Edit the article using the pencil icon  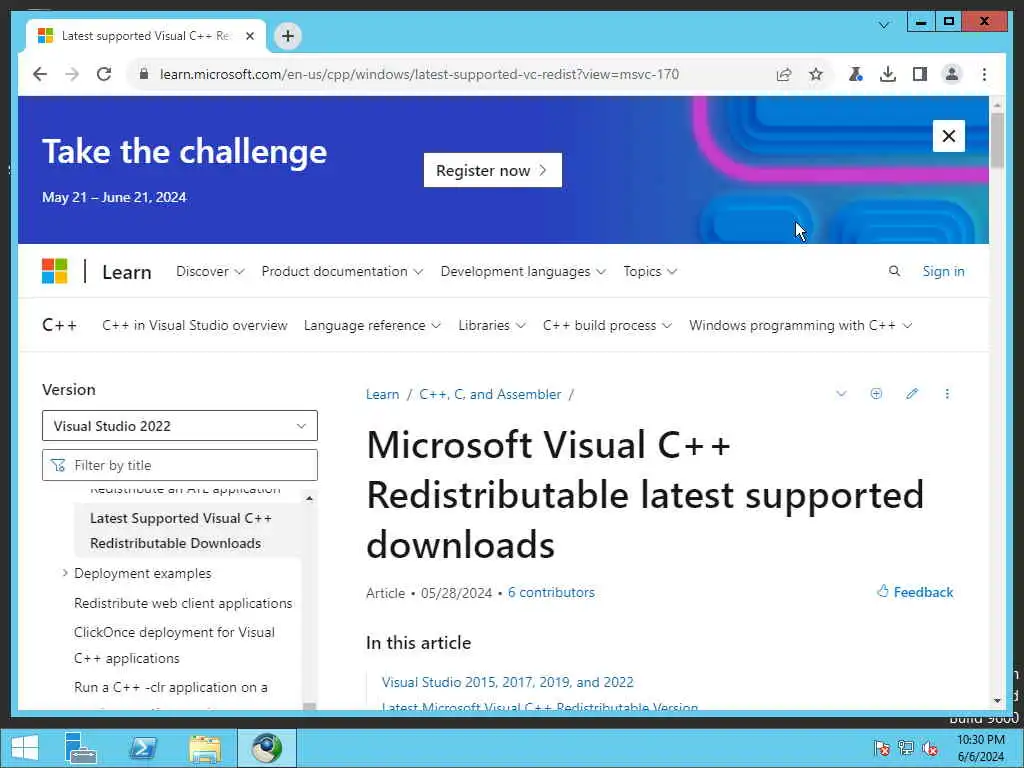tap(912, 394)
